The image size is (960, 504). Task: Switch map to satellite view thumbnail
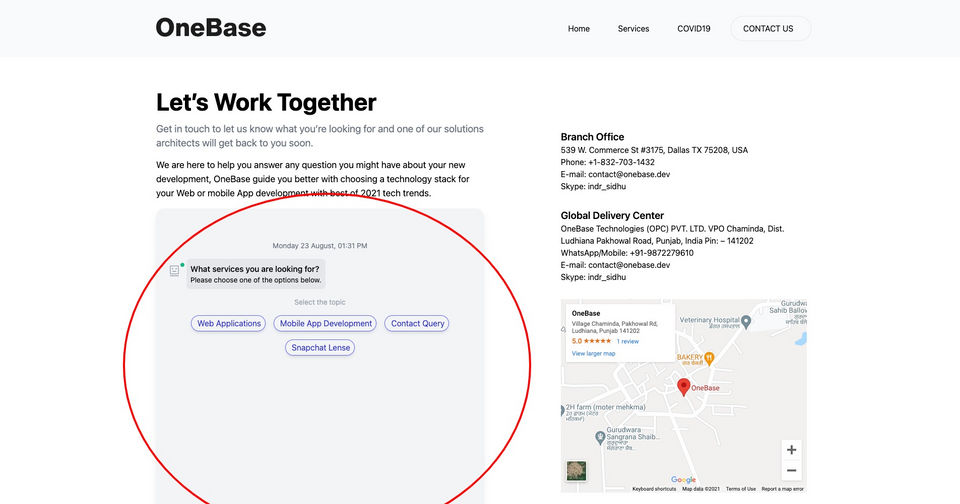576,470
